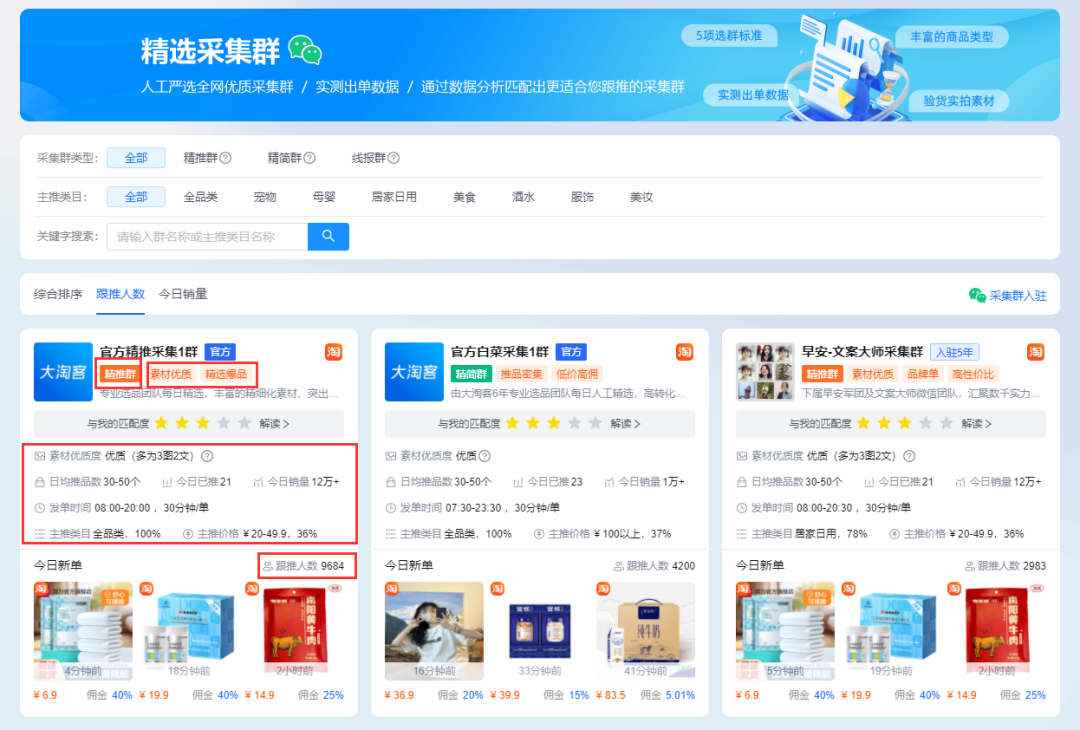Click 精简群 tag on 官方白菜采集1群

pyautogui.click(x=471, y=374)
